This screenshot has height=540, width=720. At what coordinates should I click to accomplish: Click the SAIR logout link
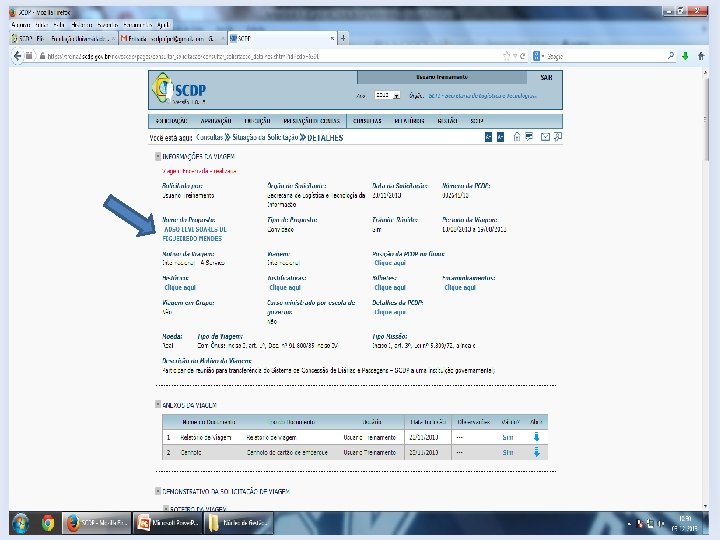point(546,78)
